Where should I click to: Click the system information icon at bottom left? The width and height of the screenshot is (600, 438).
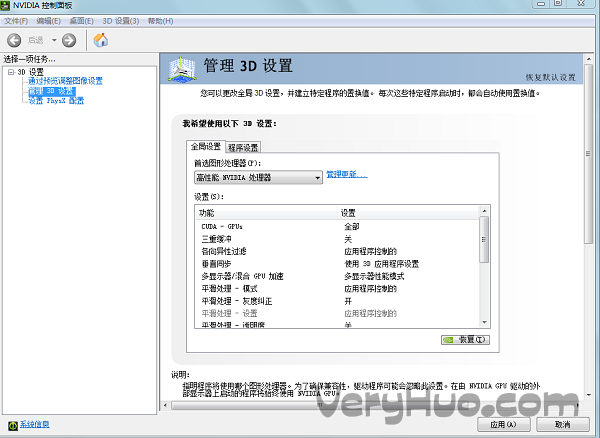coord(11,424)
